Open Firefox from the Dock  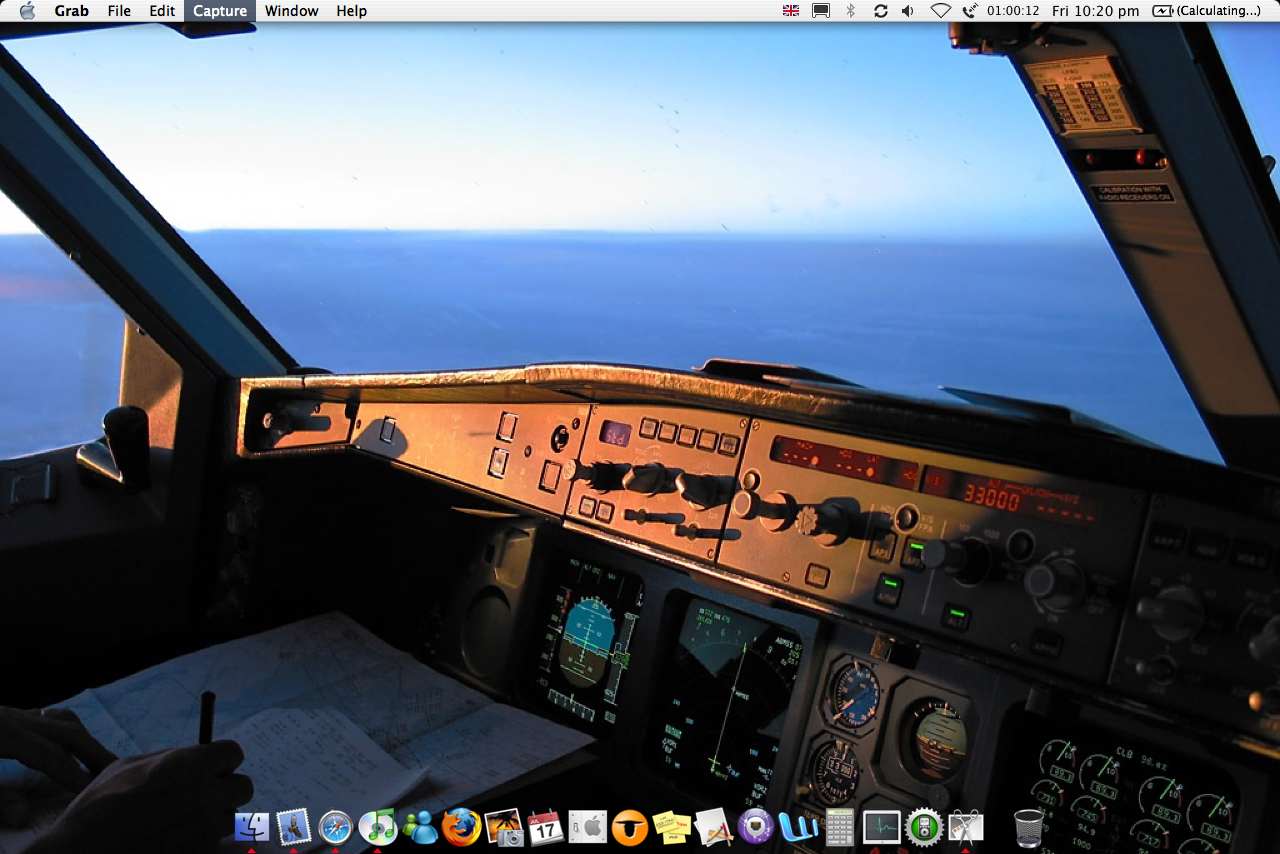tap(462, 827)
